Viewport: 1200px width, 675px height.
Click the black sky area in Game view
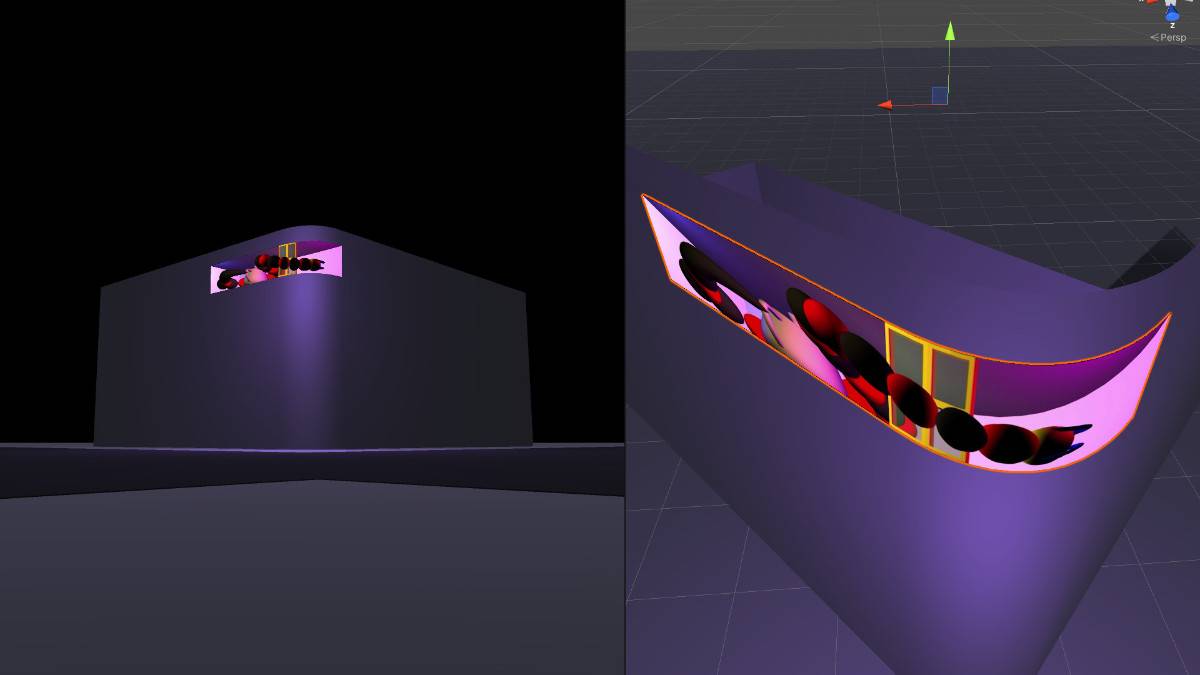[300, 100]
